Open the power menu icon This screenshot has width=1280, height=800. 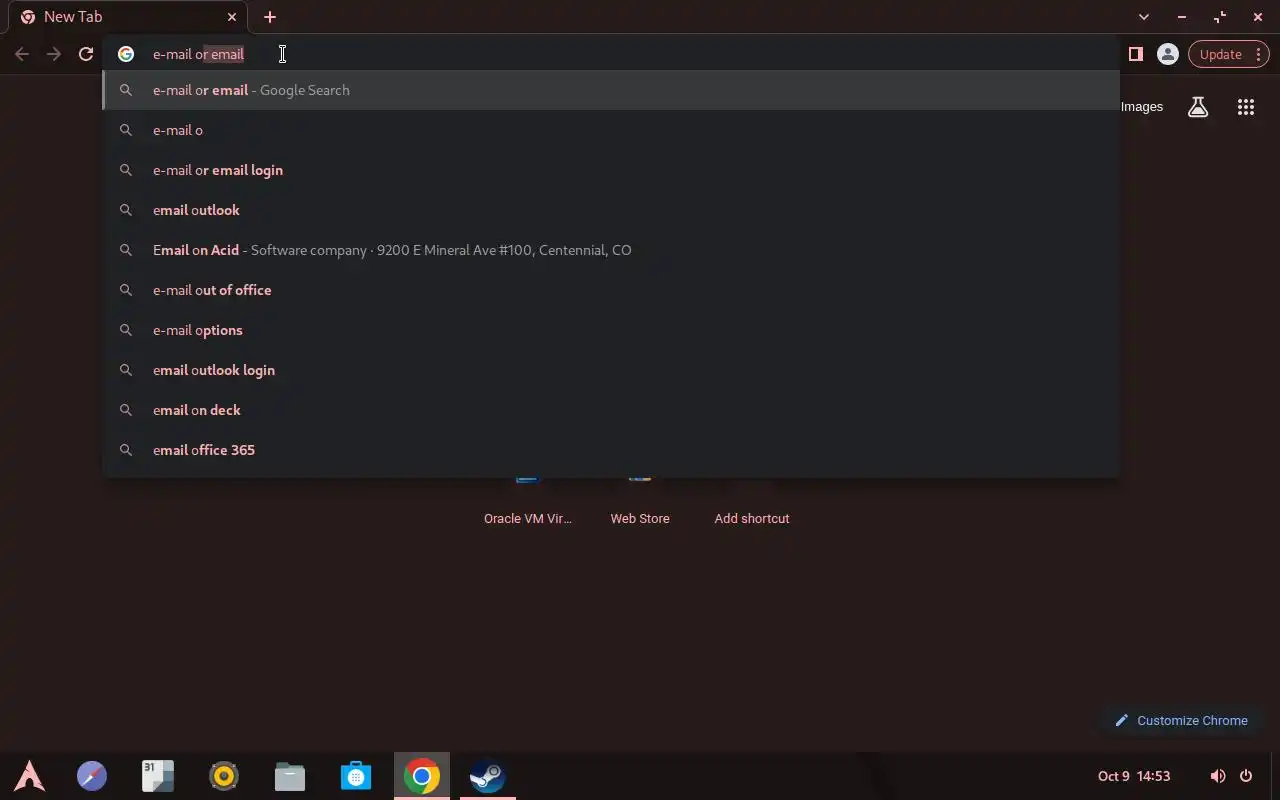click(1246, 776)
